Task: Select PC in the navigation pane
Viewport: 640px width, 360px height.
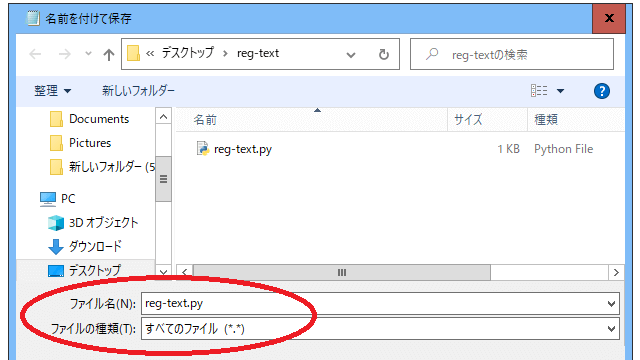Action: [x=68, y=199]
